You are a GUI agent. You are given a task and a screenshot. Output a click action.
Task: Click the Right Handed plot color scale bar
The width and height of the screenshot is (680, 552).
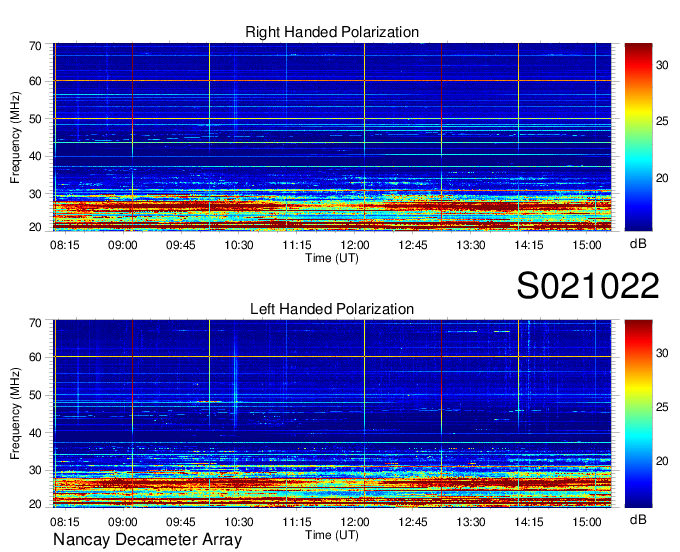pos(638,137)
